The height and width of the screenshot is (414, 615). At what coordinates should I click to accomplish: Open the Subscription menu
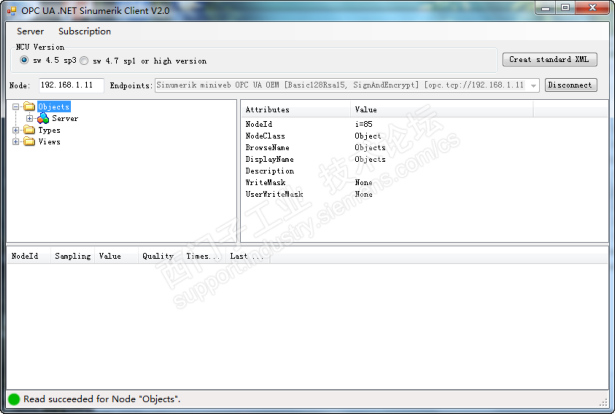pyautogui.click(x=85, y=31)
